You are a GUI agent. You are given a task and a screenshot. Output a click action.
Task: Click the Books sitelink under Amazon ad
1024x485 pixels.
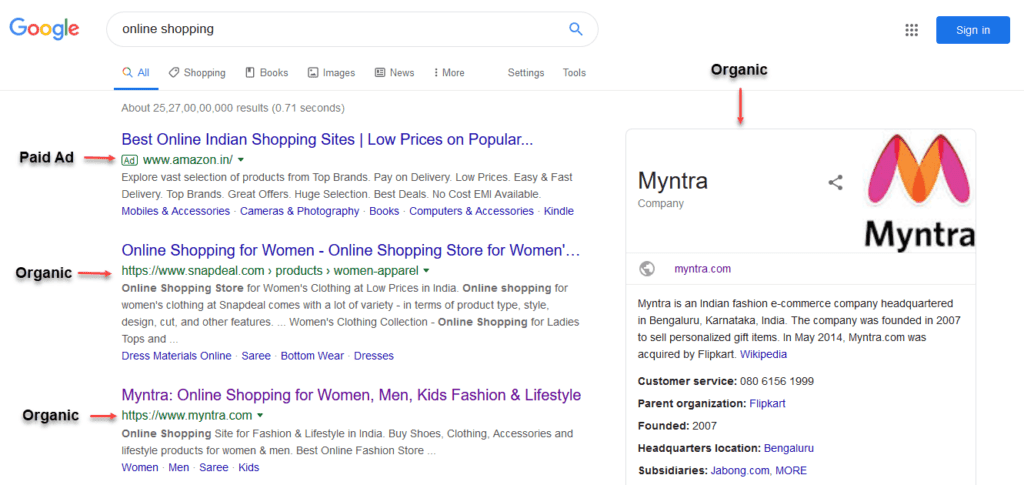pyautogui.click(x=384, y=211)
